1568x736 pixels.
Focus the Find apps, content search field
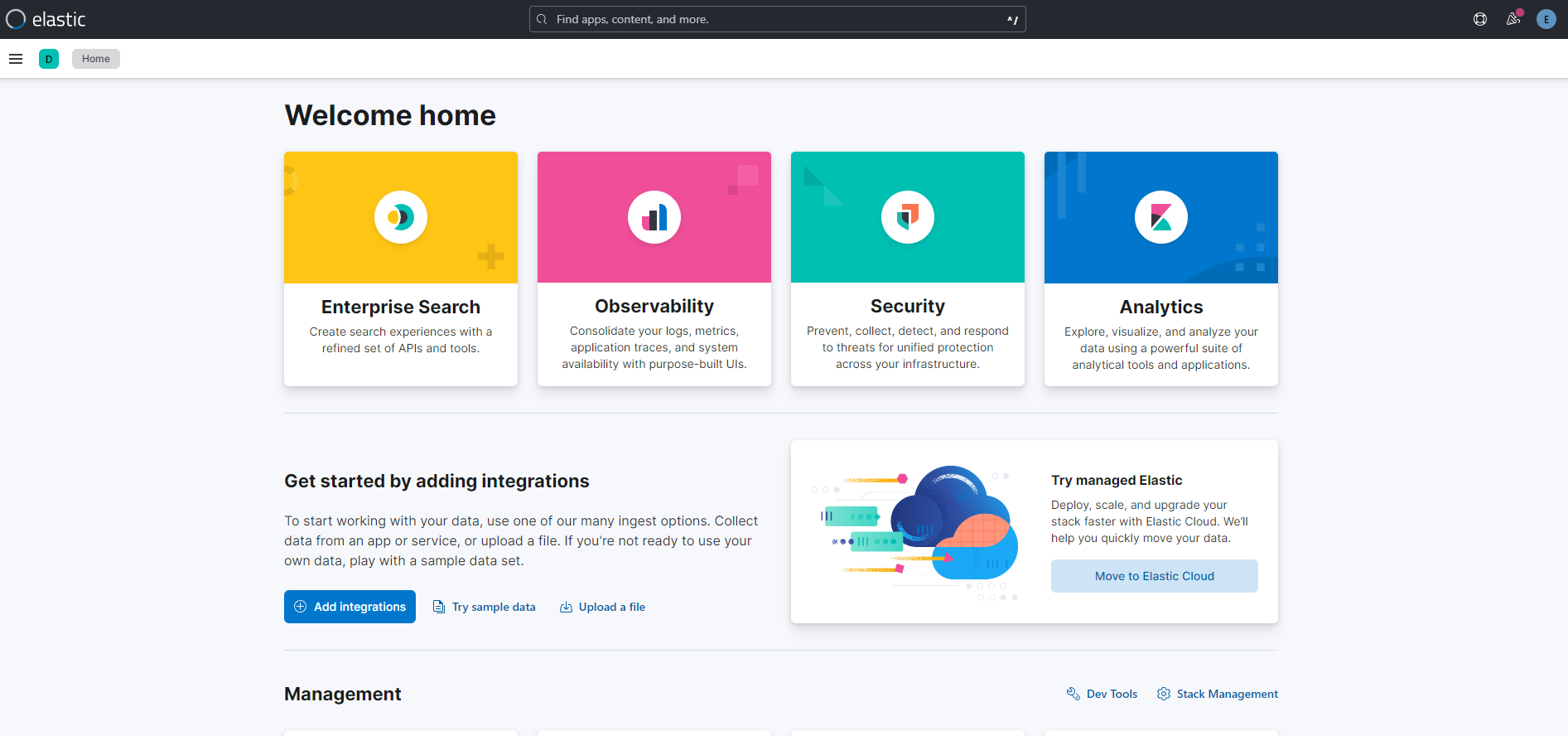point(778,19)
